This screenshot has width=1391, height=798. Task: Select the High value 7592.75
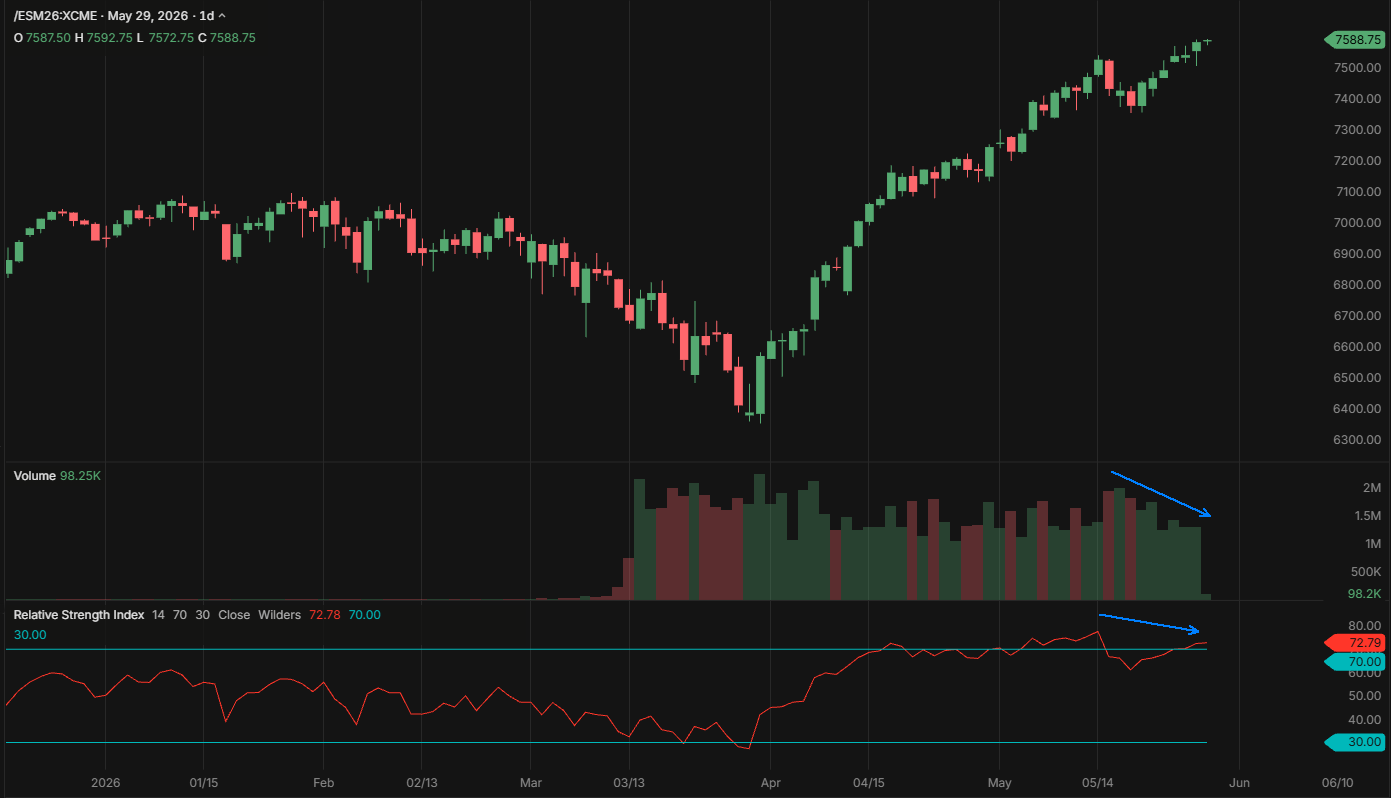pyautogui.click(x=109, y=38)
